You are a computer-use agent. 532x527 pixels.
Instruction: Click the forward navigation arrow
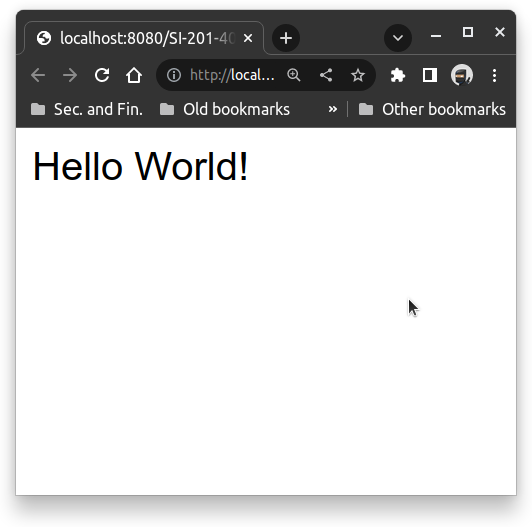(x=70, y=75)
